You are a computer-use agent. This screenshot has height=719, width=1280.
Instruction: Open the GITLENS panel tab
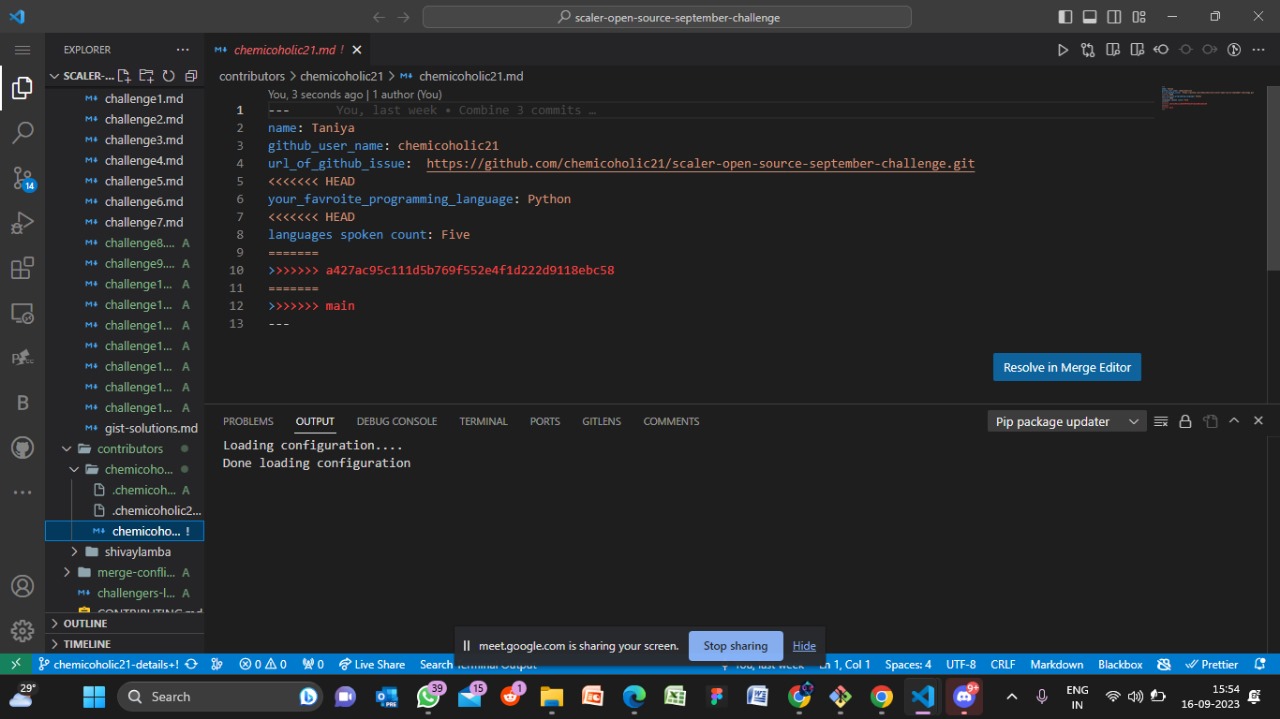point(601,421)
